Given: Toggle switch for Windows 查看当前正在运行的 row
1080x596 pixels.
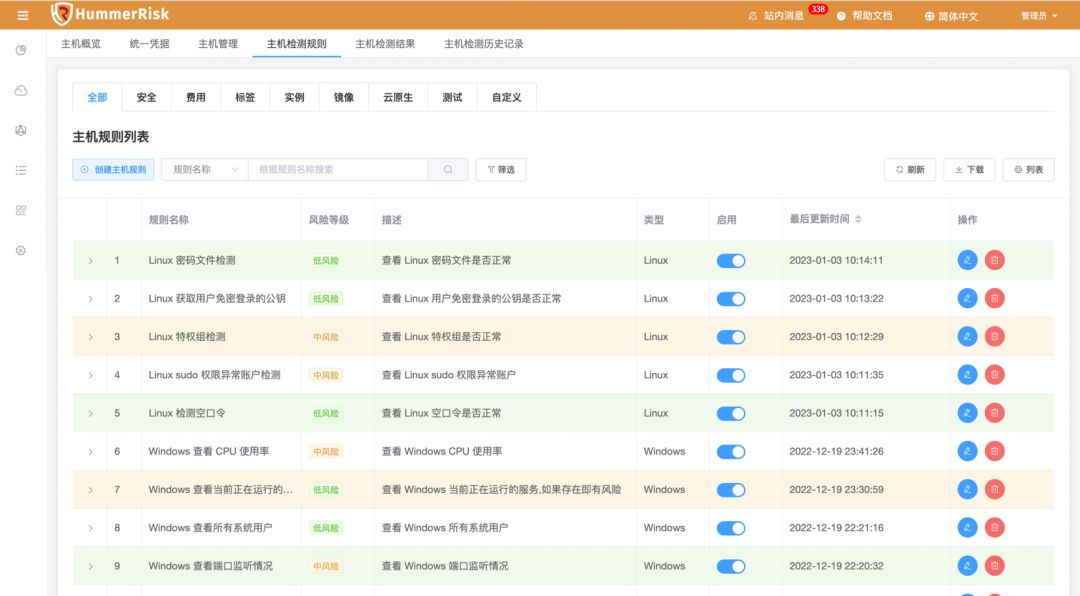Looking at the screenshot, I should [731, 490].
